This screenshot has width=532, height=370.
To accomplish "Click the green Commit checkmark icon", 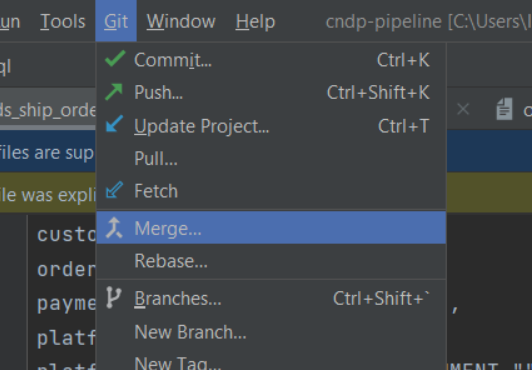I will pos(115,59).
